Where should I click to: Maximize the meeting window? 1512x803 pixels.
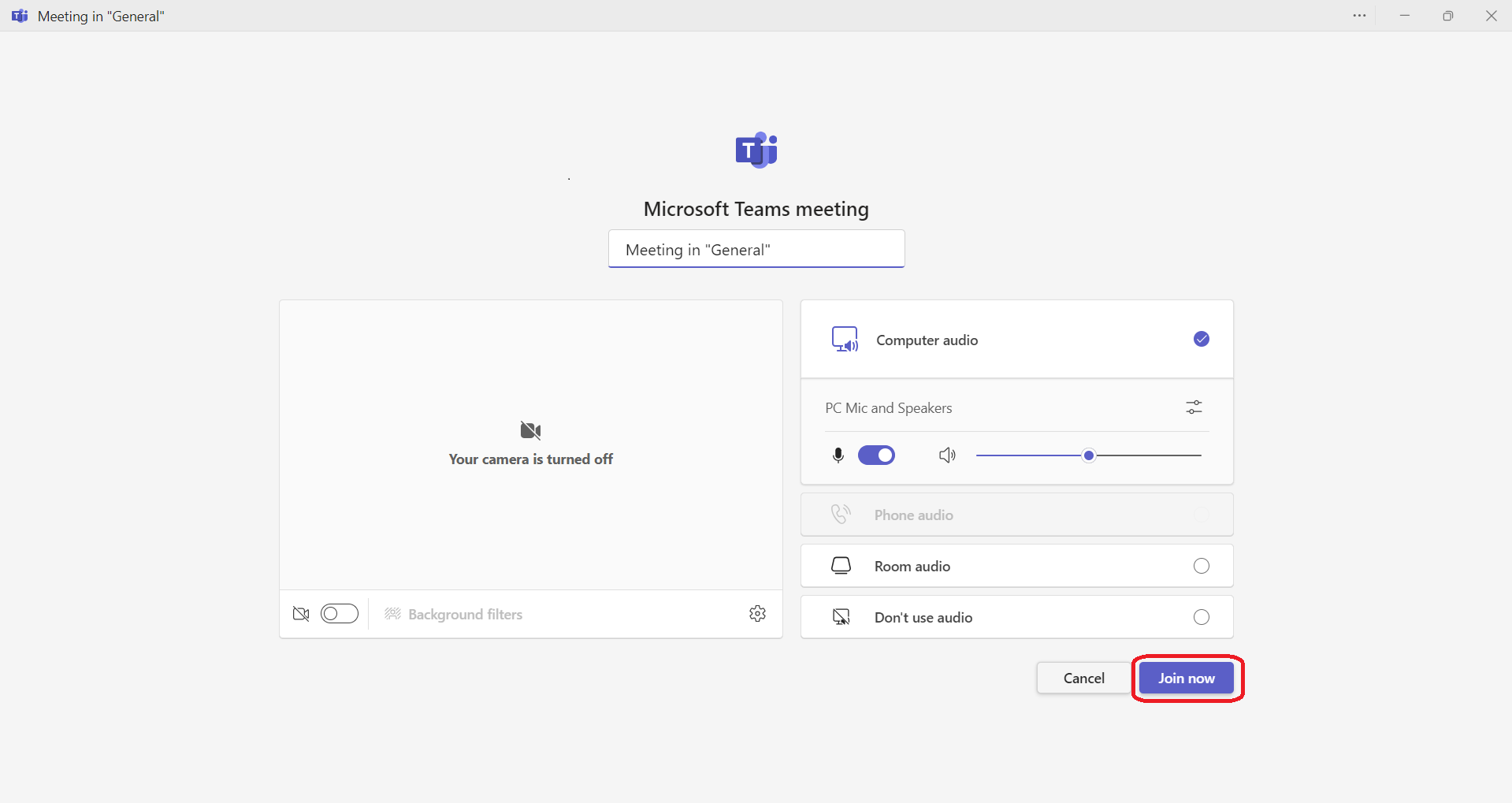(x=1447, y=16)
